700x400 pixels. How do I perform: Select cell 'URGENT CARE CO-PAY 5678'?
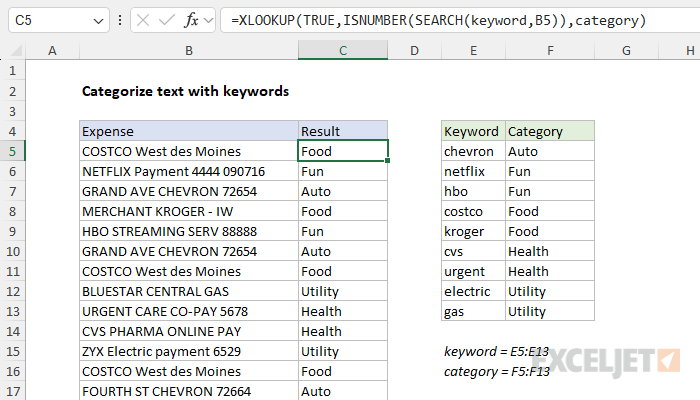[189, 311]
